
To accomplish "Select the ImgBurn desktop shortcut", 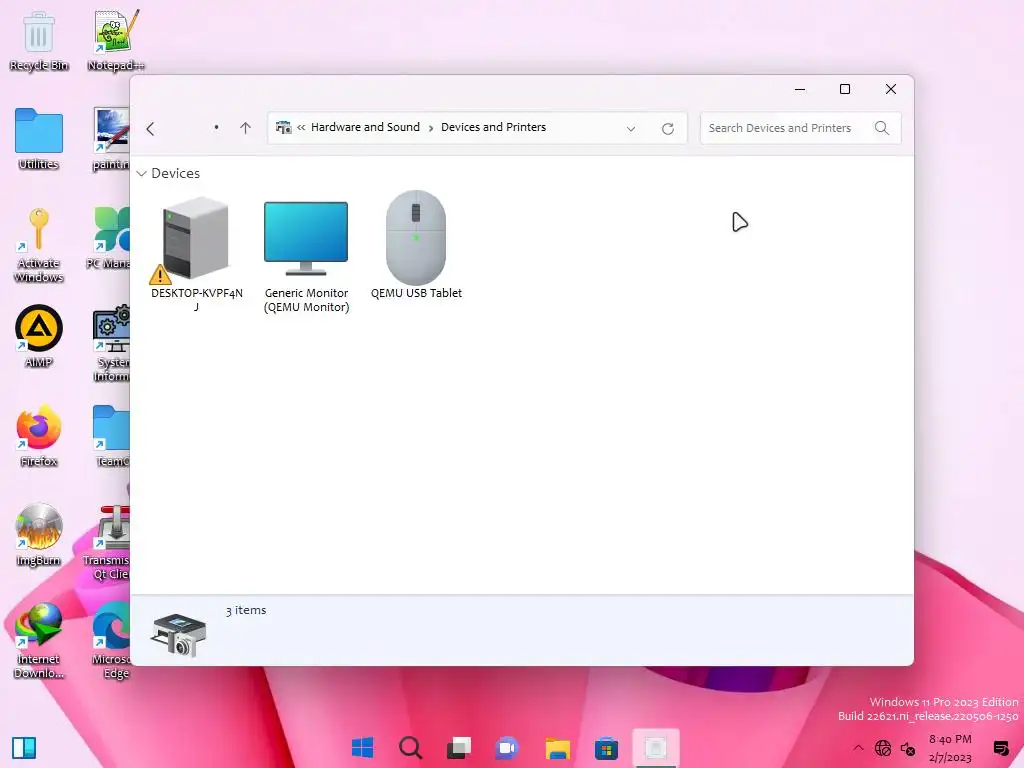I will pyautogui.click(x=39, y=536).
